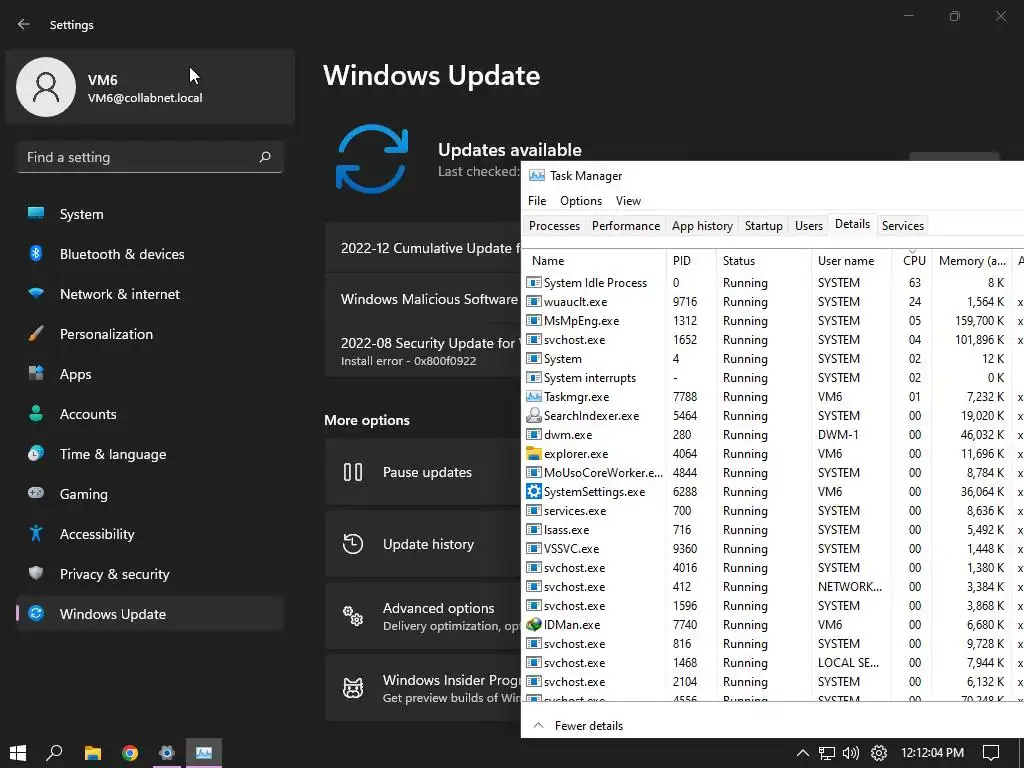Open Accounts settings category

[x=150, y=414]
